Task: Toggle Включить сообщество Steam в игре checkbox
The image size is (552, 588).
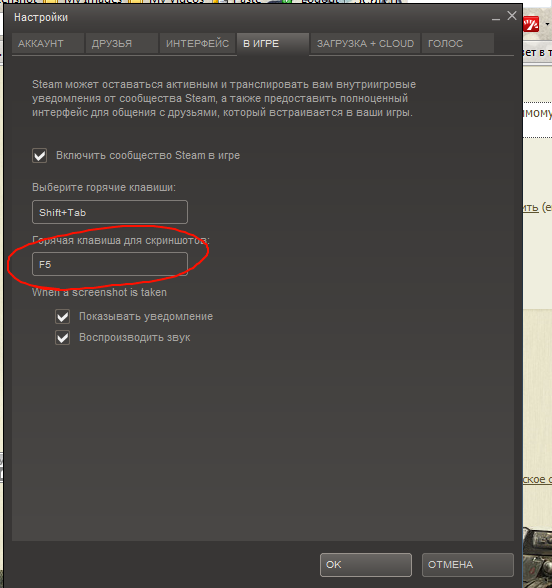Action: pos(39,156)
